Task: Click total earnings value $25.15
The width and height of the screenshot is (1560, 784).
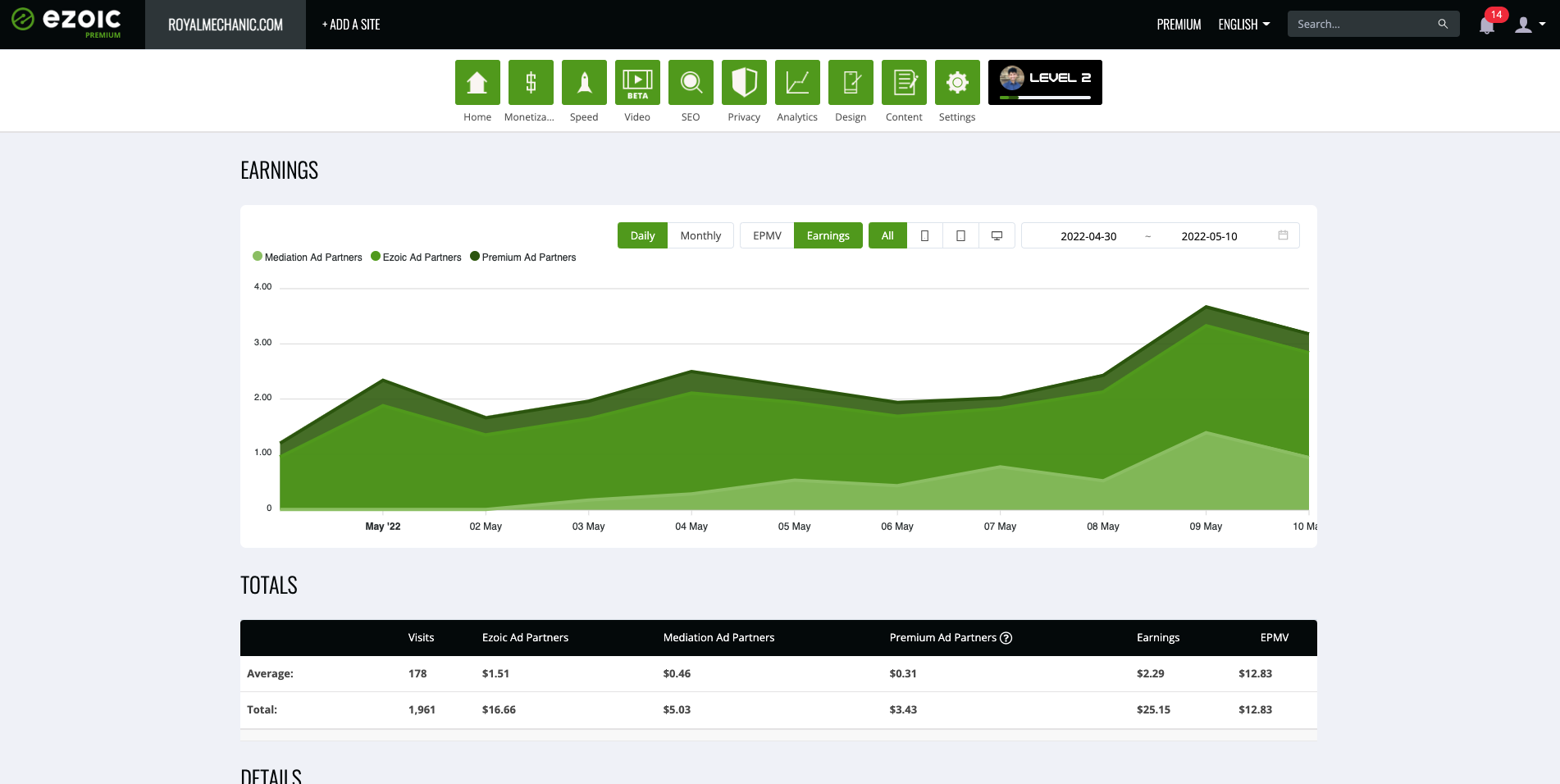Action: click(x=1153, y=709)
